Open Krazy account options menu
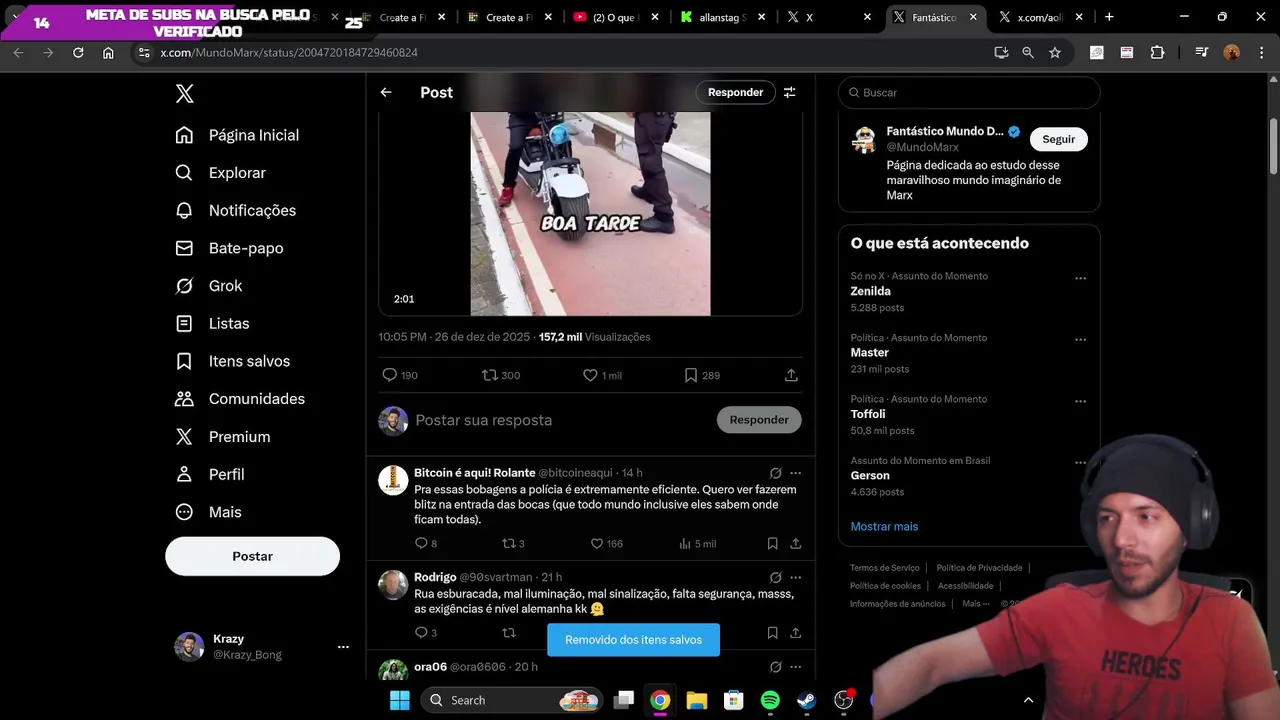The image size is (1280, 720). (x=343, y=647)
